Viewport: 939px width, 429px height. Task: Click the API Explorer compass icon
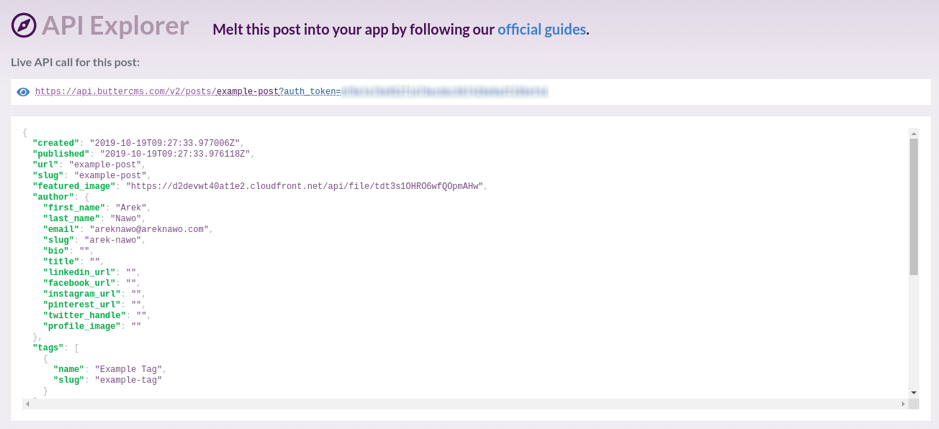click(x=24, y=26)
